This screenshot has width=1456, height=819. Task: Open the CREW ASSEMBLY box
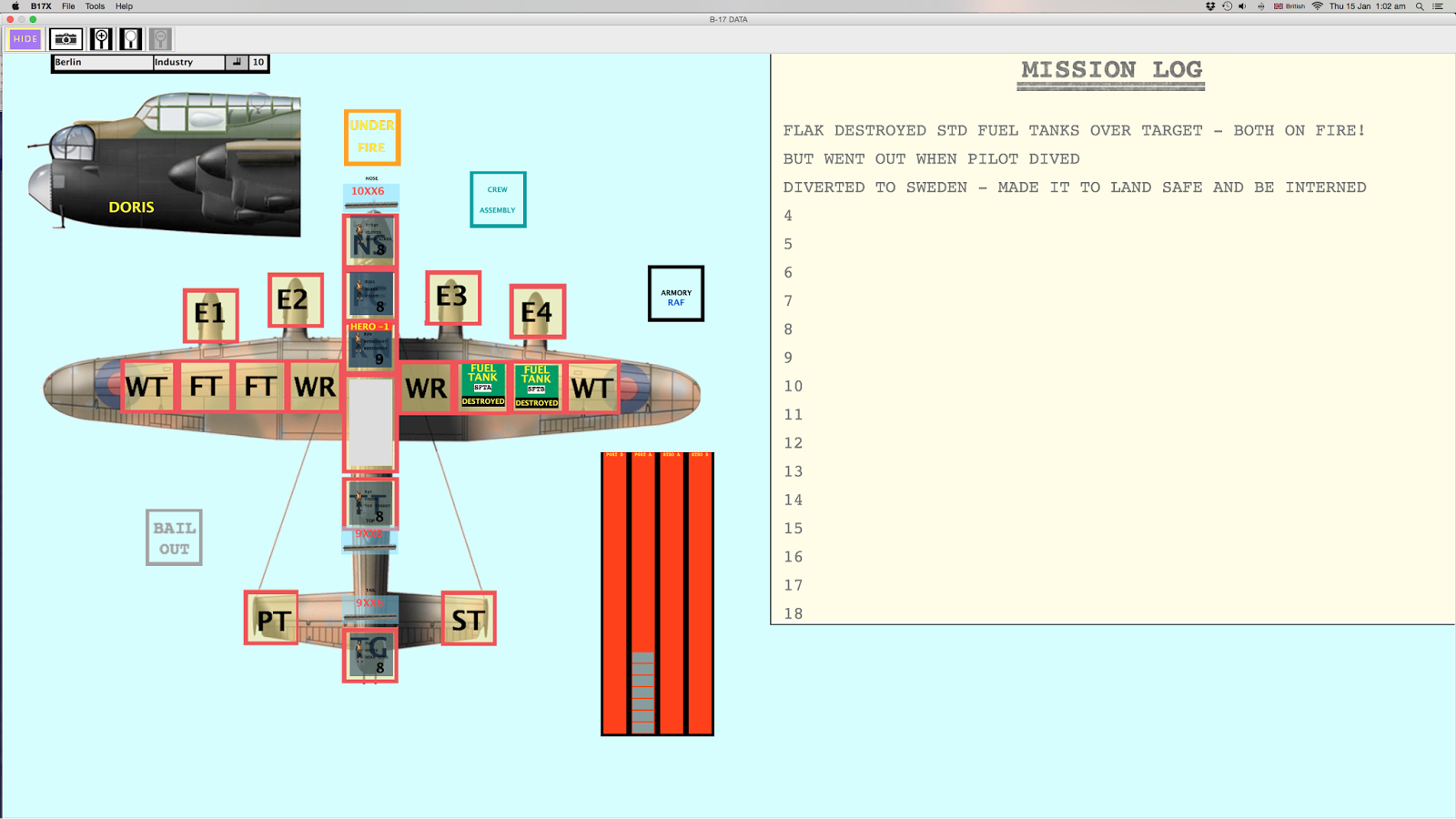(498, 199)
